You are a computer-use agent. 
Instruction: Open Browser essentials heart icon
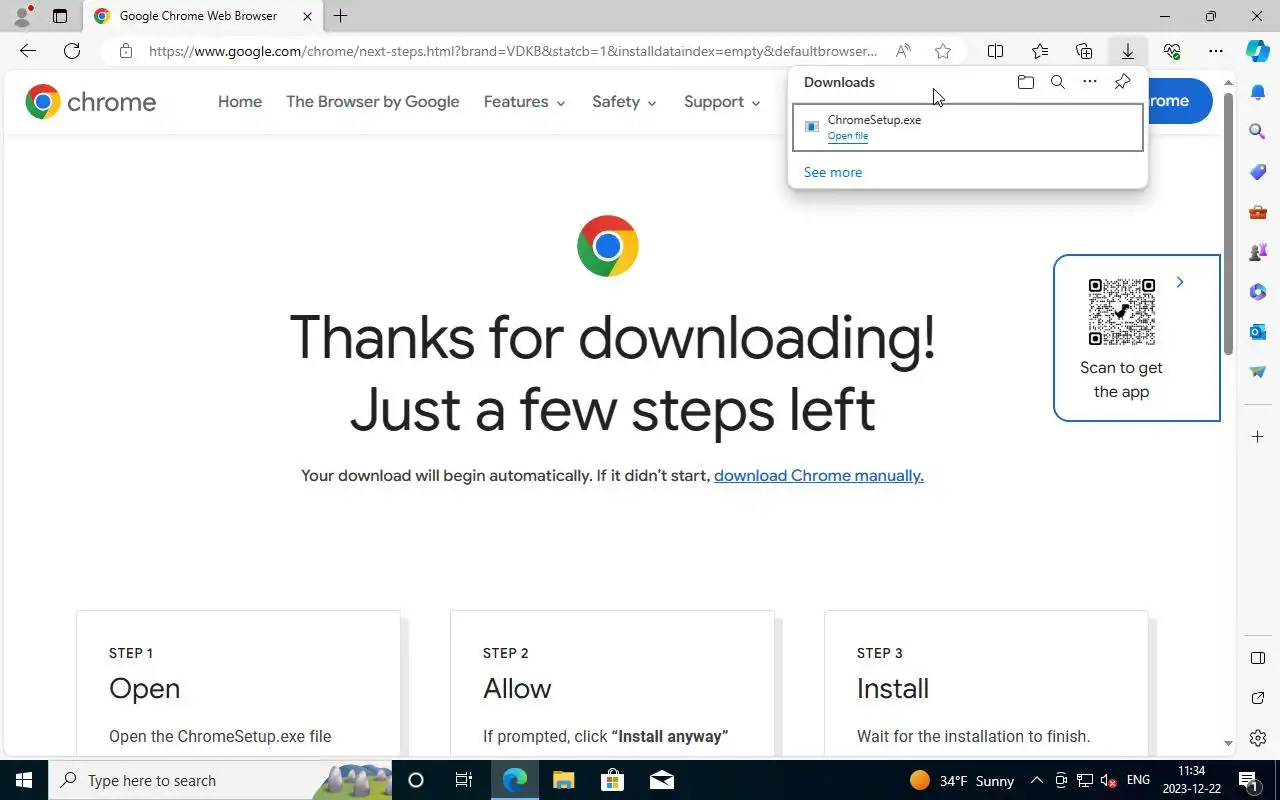point(1172,51)
